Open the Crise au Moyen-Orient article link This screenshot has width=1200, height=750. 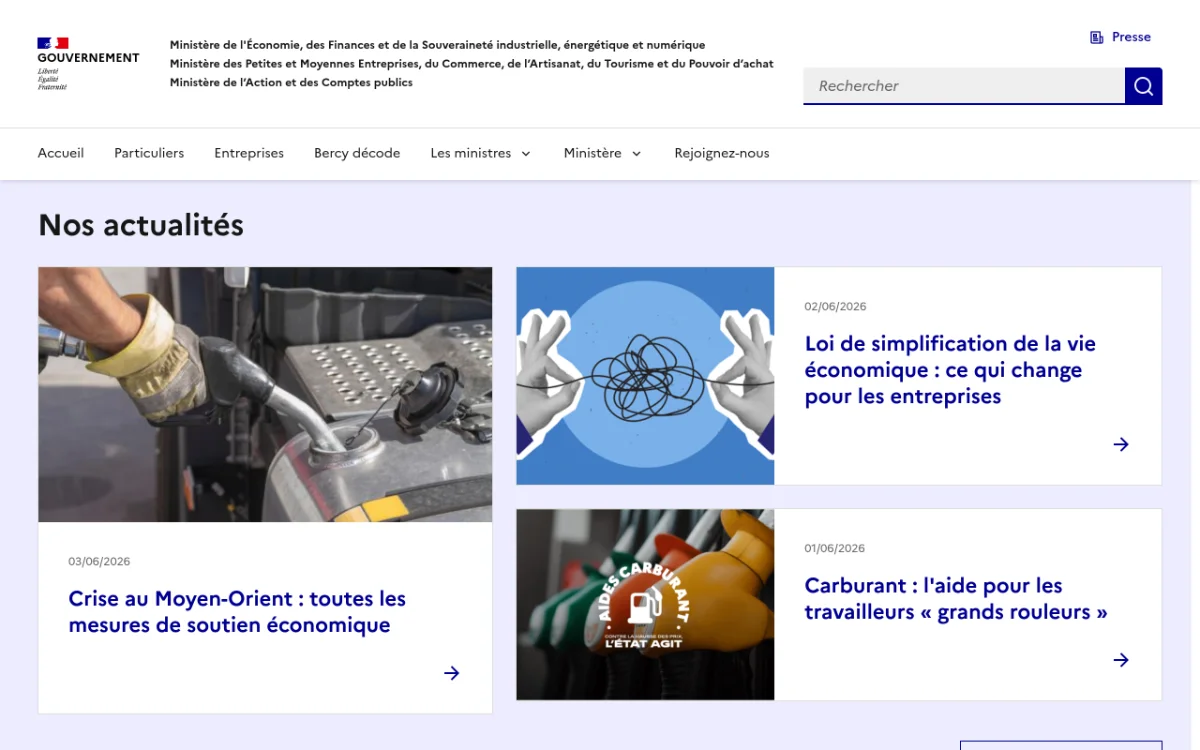[237, 612]
